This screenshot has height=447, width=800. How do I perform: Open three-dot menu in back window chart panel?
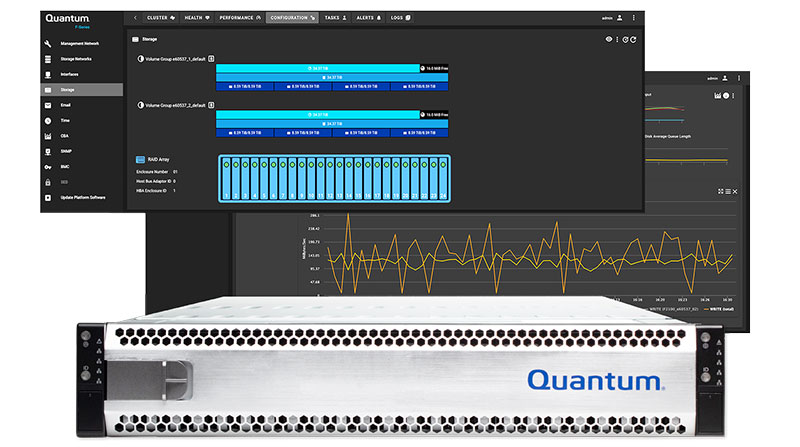tap(733, 95)
